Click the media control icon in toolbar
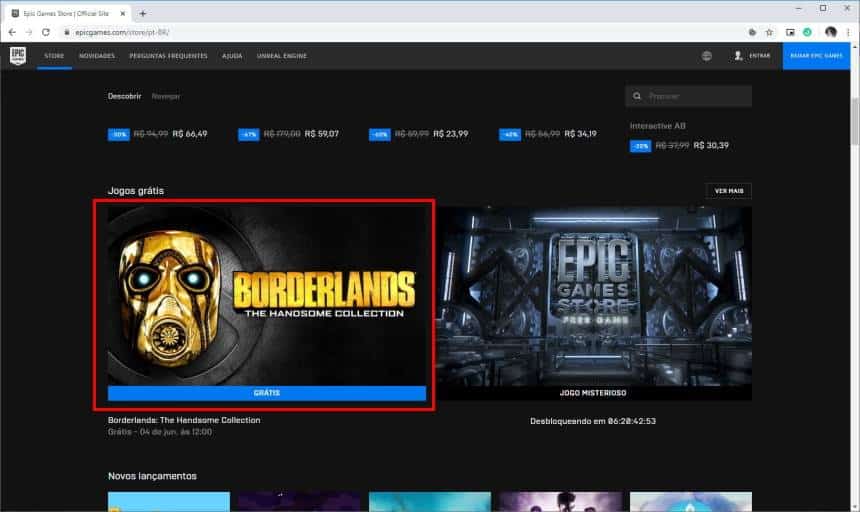The image size is (860, 512). tap(790, 32)
